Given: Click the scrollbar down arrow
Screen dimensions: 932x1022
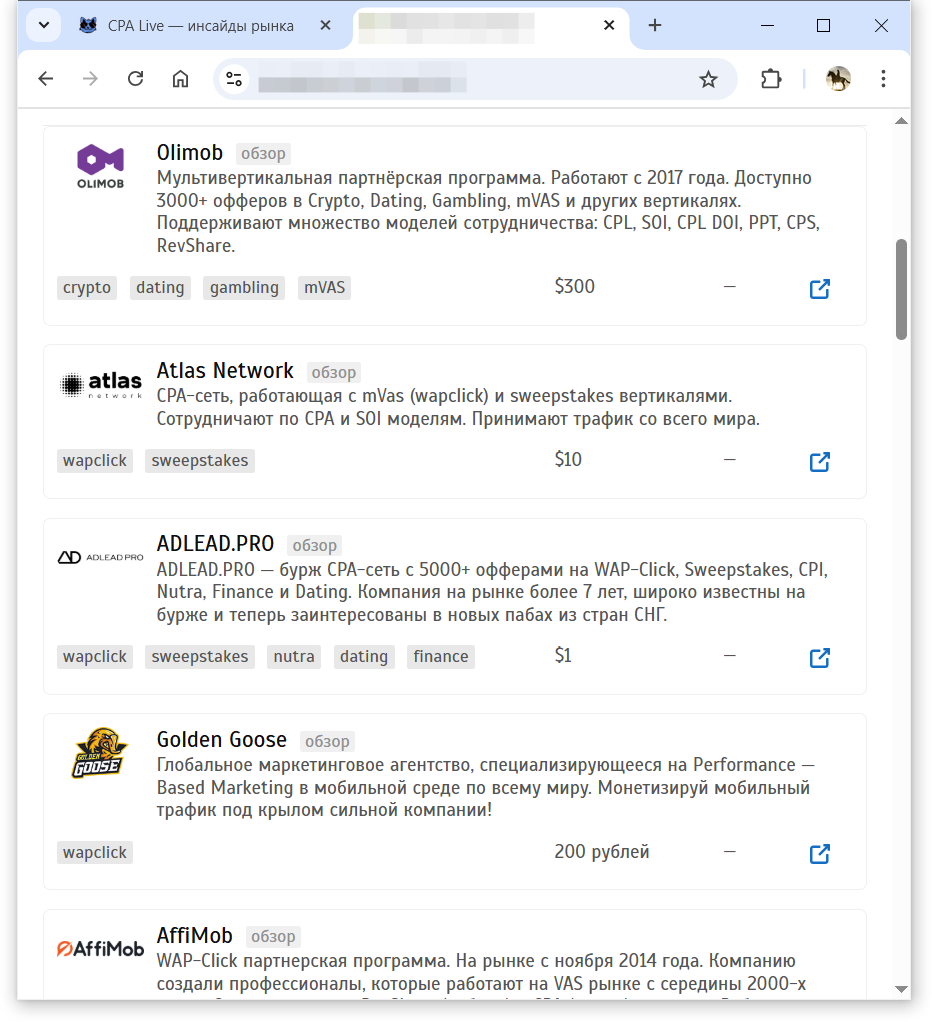Looking at the screenshot, I should pyautogui.click(x=901, y=989).
